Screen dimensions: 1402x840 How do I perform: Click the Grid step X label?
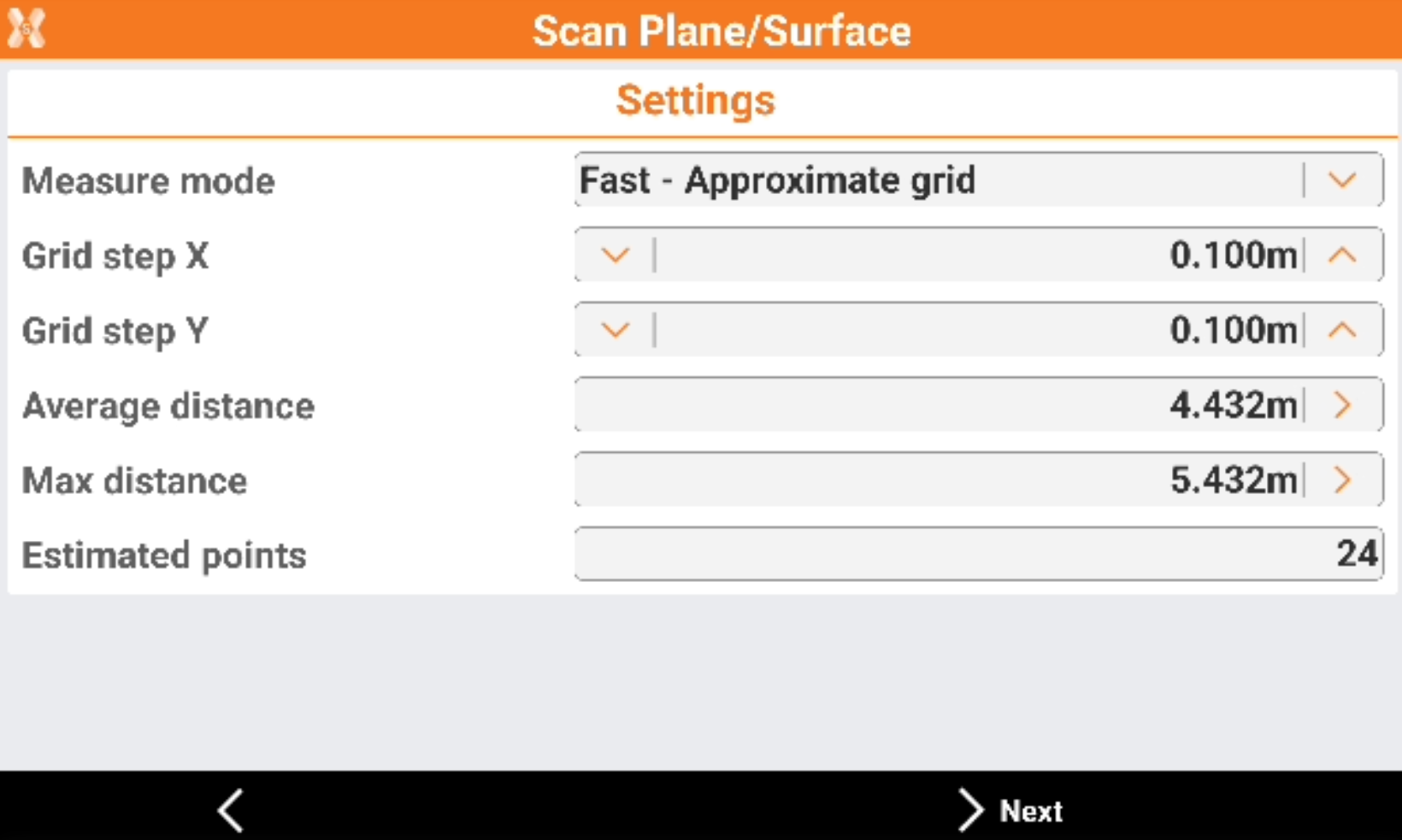pyautogui.click(x=115, y=256)
